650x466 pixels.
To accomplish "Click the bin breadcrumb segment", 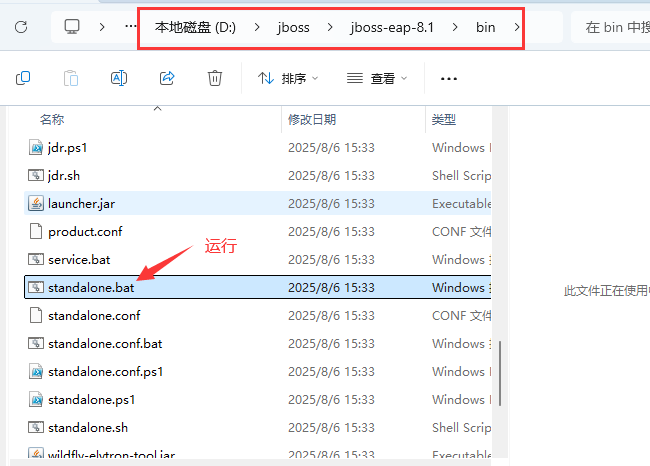I will [x=485, y=27].
